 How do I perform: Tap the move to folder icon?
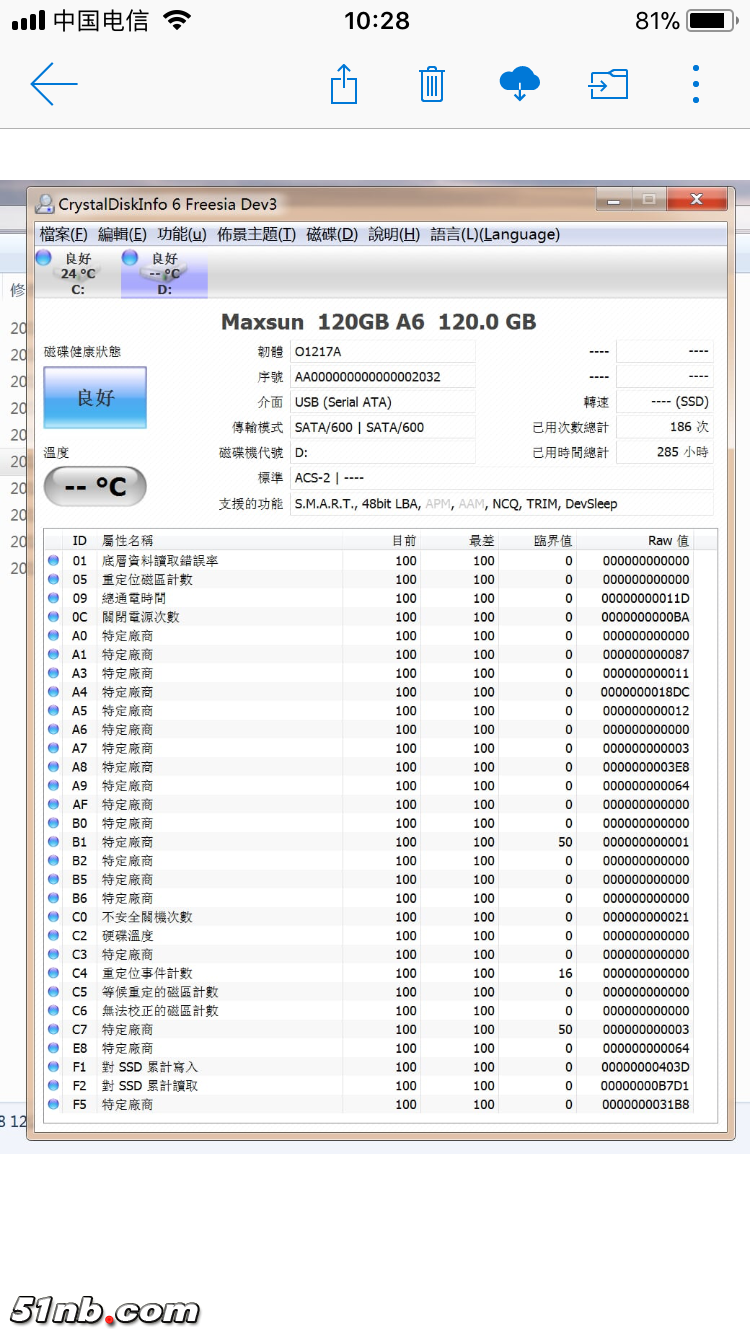pos(608,84)
